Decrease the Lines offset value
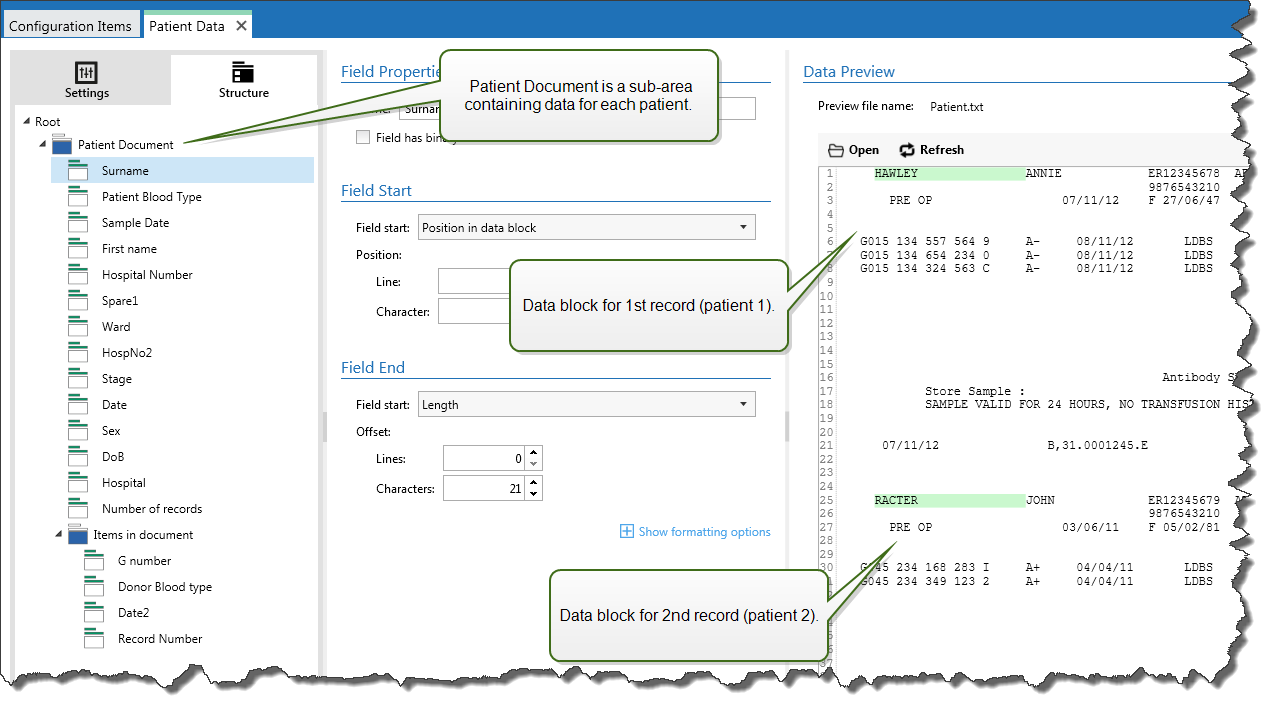Screen dimensions: 1275x710 pos(534,464)
